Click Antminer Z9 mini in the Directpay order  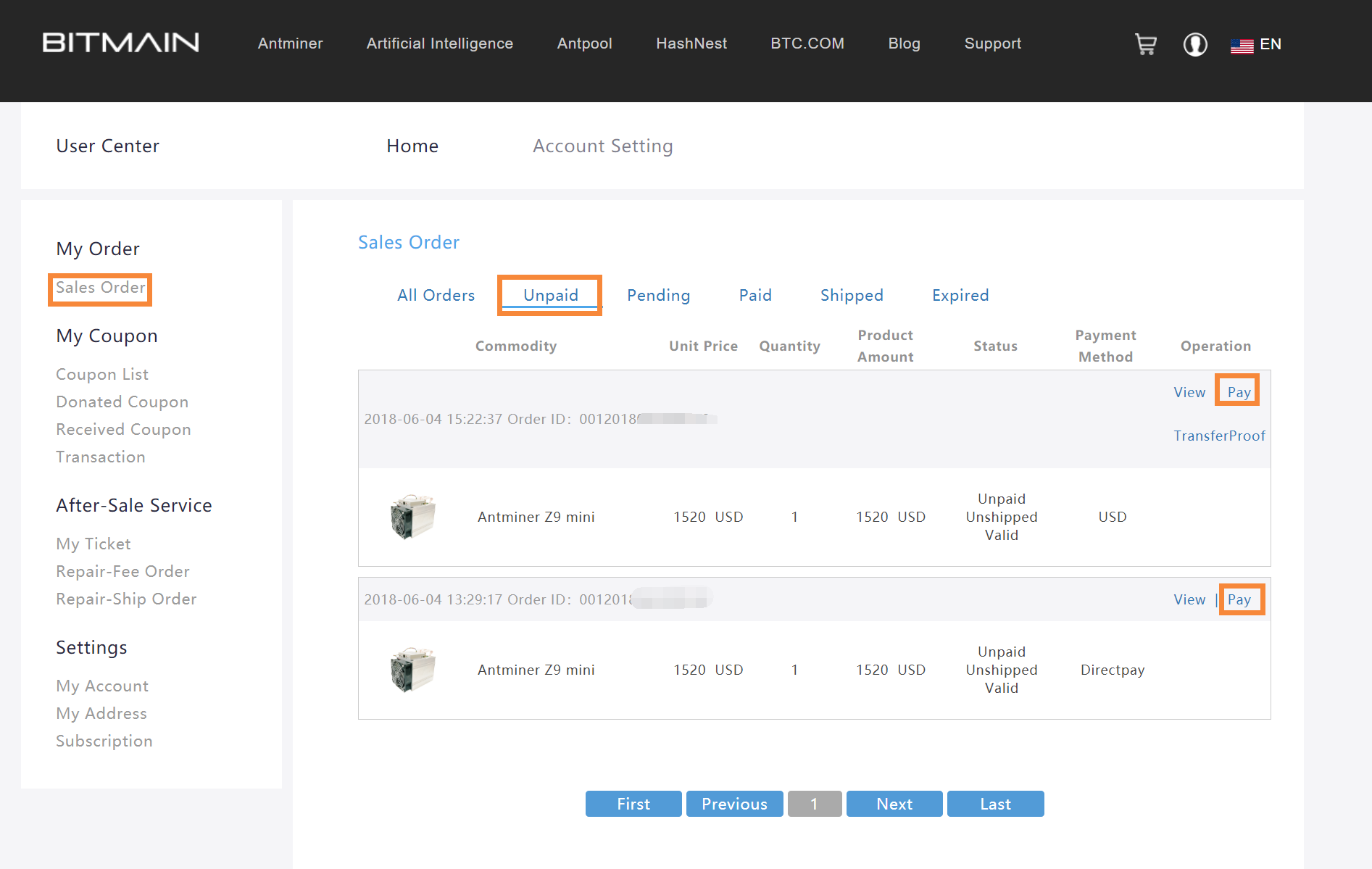point(536,670)
